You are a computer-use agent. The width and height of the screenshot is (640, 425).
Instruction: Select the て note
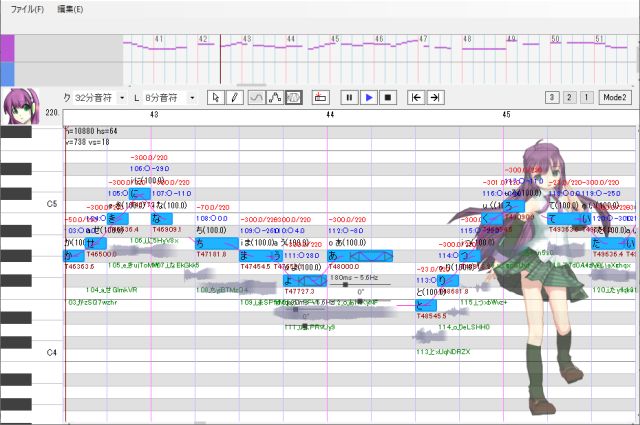click(x=564, y=218)
